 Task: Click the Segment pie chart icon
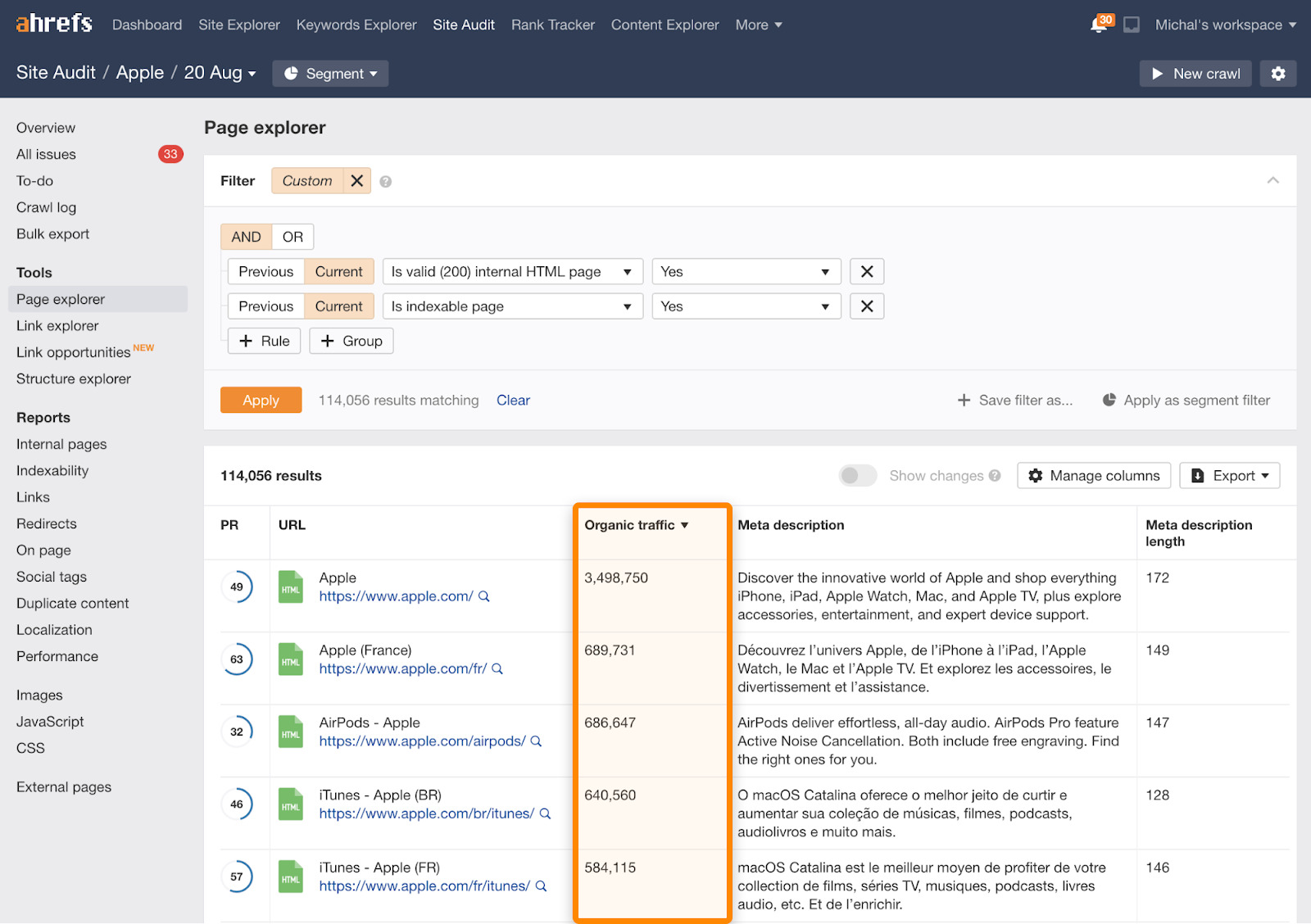(292, 74)
